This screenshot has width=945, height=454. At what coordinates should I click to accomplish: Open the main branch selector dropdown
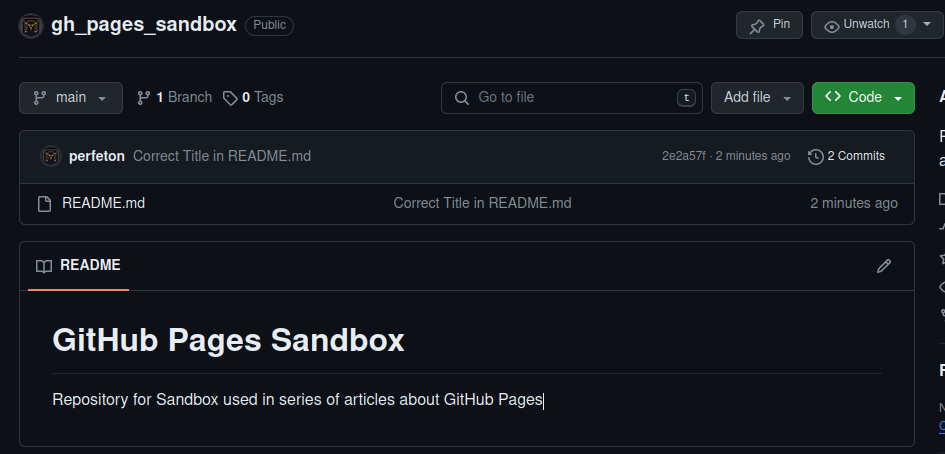point(71,98)
